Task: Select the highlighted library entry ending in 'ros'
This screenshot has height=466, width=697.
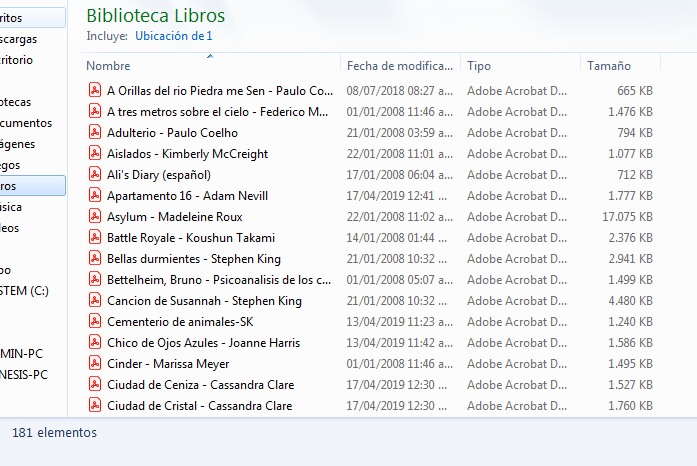Action: (32, 186)
